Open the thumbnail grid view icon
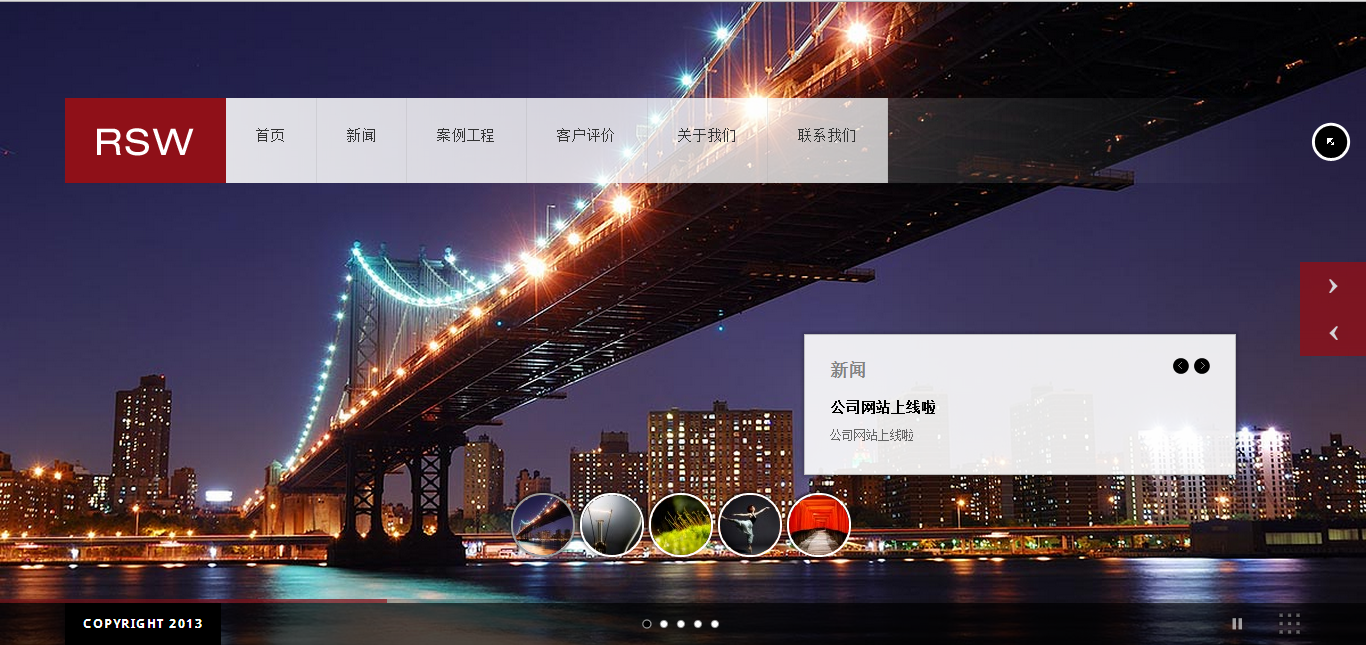Viewport: 1366px width, 645px height. pyautogui.click(x=1290, y=624)
